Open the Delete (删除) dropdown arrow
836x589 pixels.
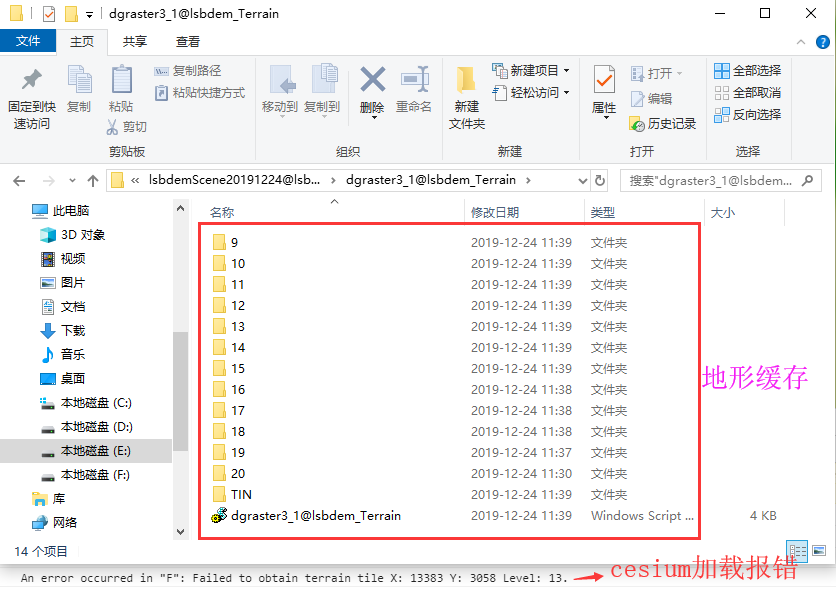point(374,117)
